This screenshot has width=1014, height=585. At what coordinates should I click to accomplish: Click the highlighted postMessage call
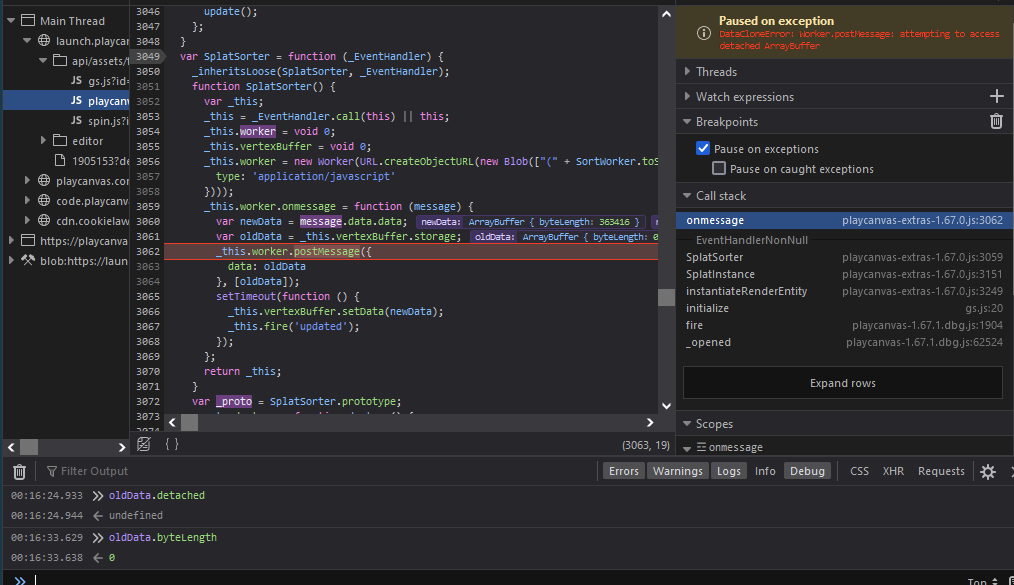point(327,251)
